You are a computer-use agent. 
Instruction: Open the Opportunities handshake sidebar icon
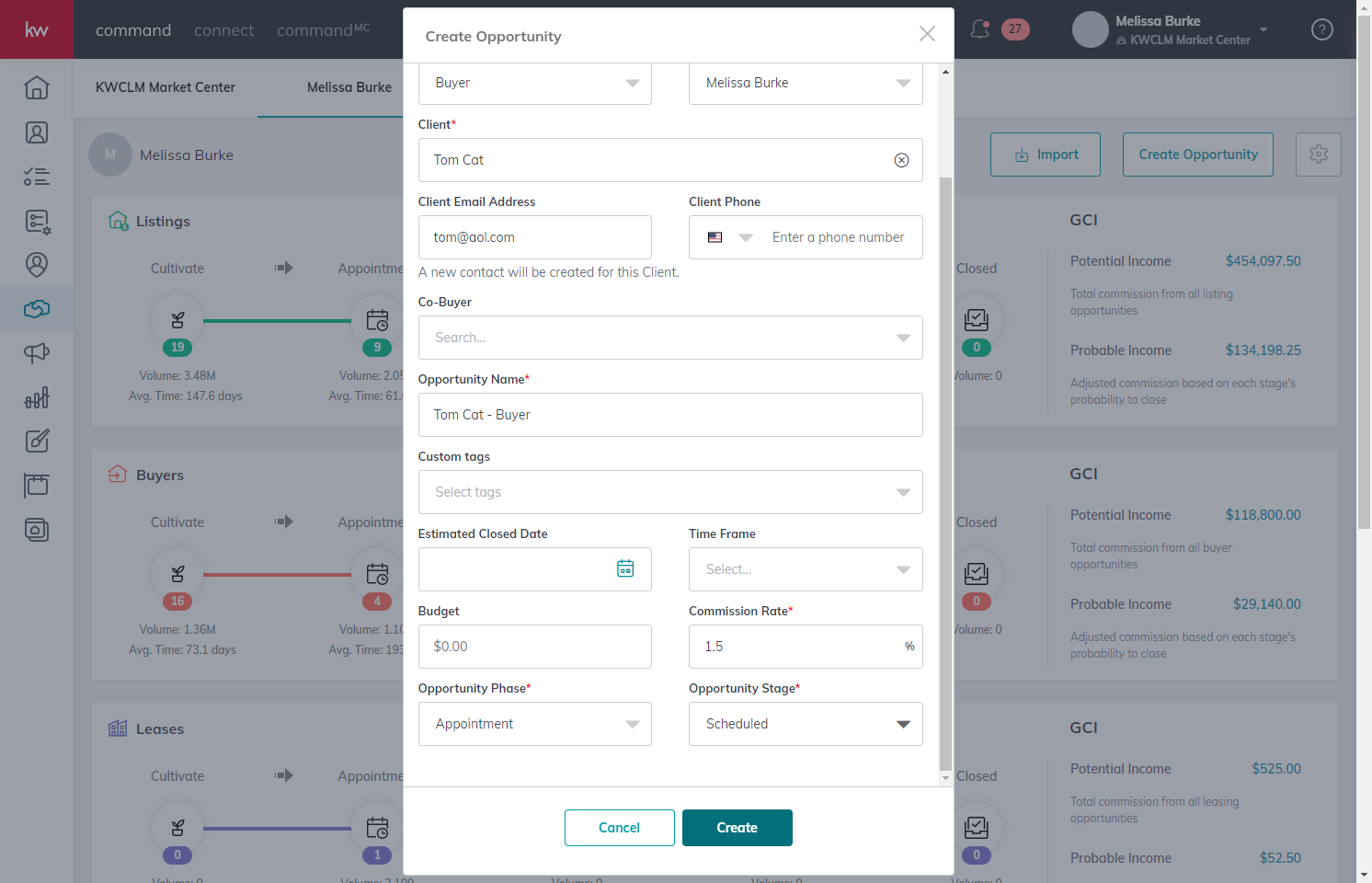[37, 309]
